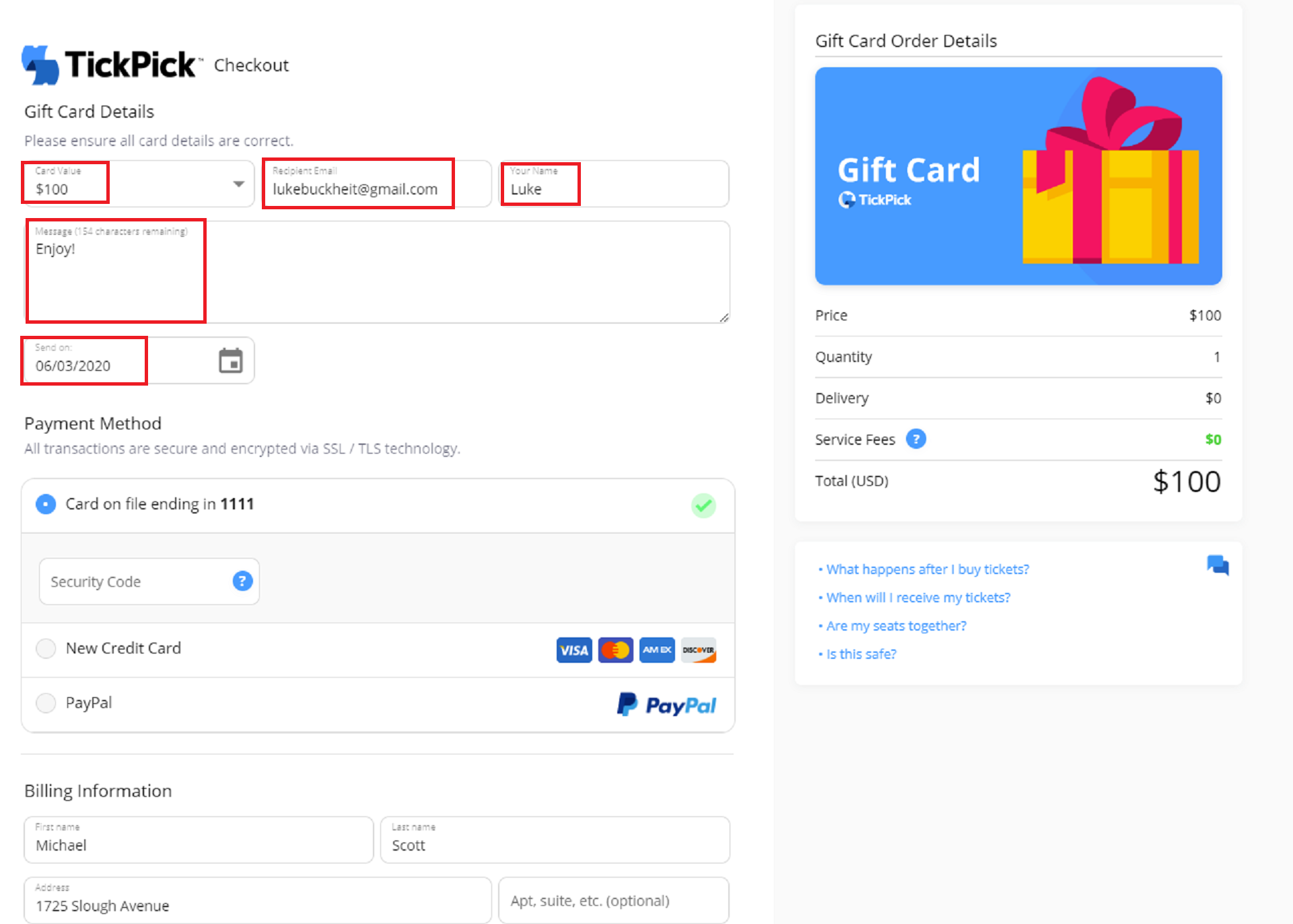Open When will I receive my tickets
Viewport: 1293px width, 924px height.
pyautogui.click(x=917, y=598)
